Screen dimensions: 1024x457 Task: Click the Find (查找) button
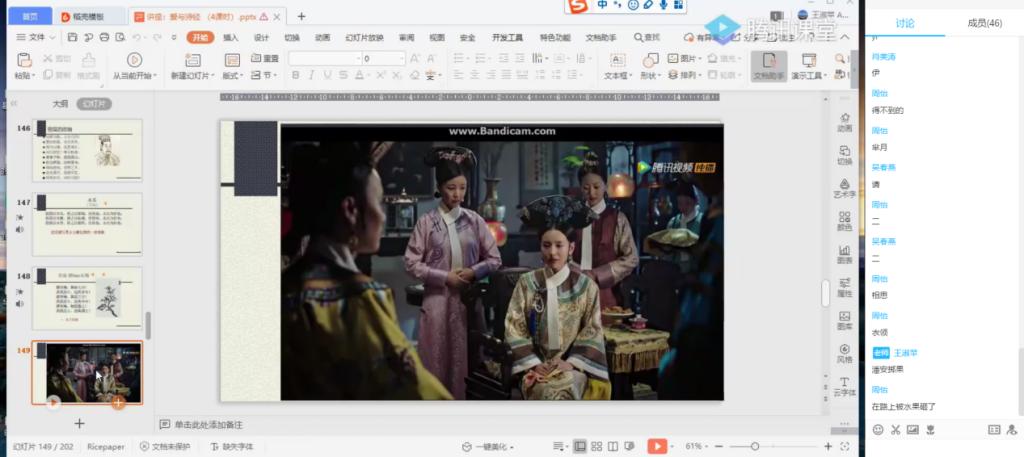(647, 38)
